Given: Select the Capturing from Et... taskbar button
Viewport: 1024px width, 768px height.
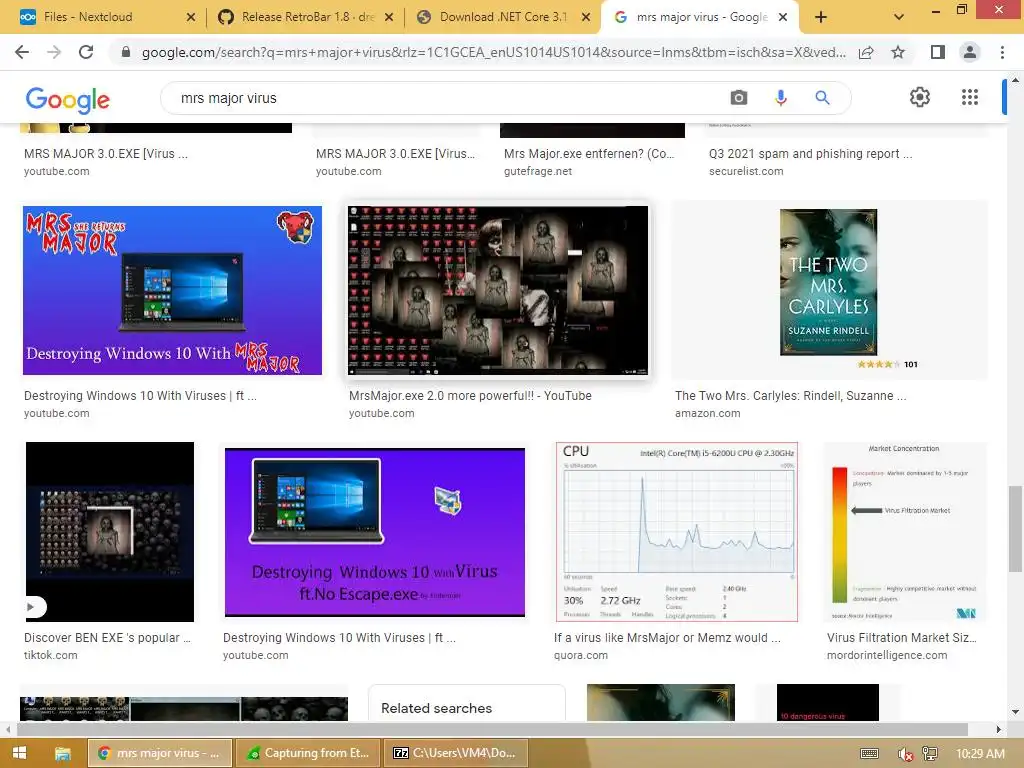Looking at the screenshot, I should (308, 753).
